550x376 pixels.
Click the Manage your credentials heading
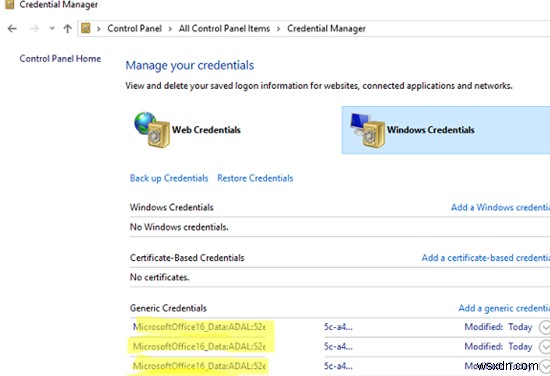pyautogui.click(x=190, y=66)
